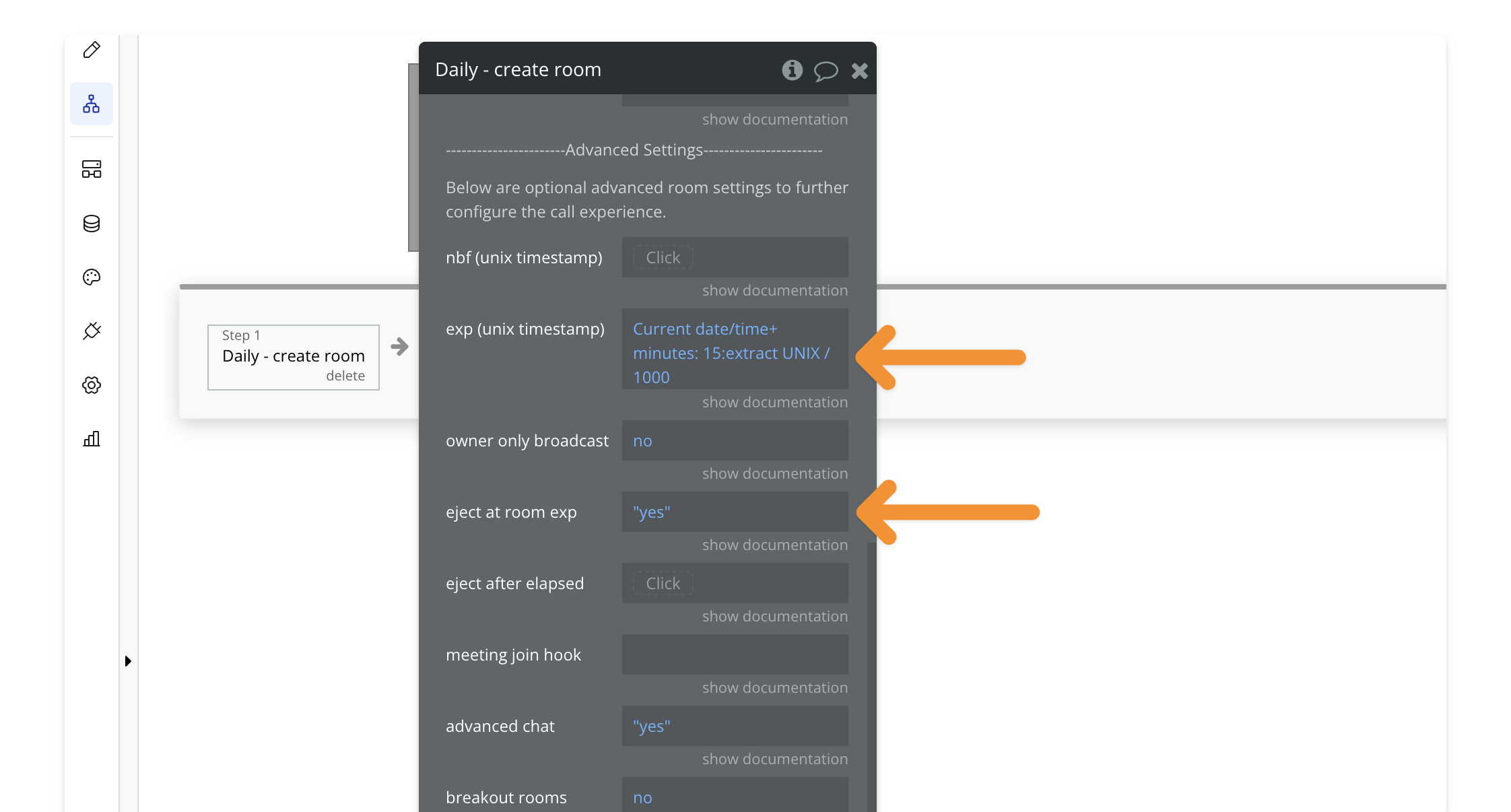The image size is (1511, 812).
Task: Click the info icon in dialog header
Action: click(793, 70)
